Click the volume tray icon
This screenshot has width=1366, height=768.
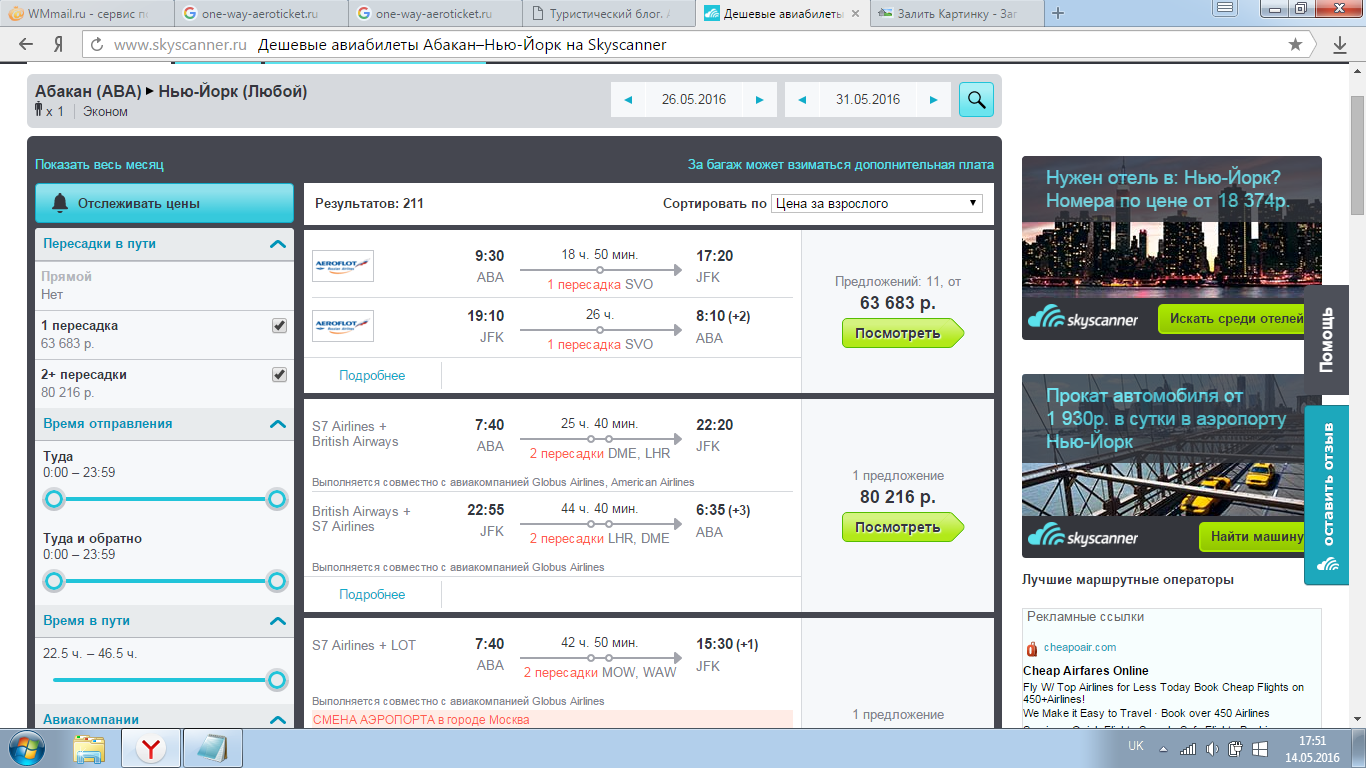pyautogui.click(x=1212, y=748)
